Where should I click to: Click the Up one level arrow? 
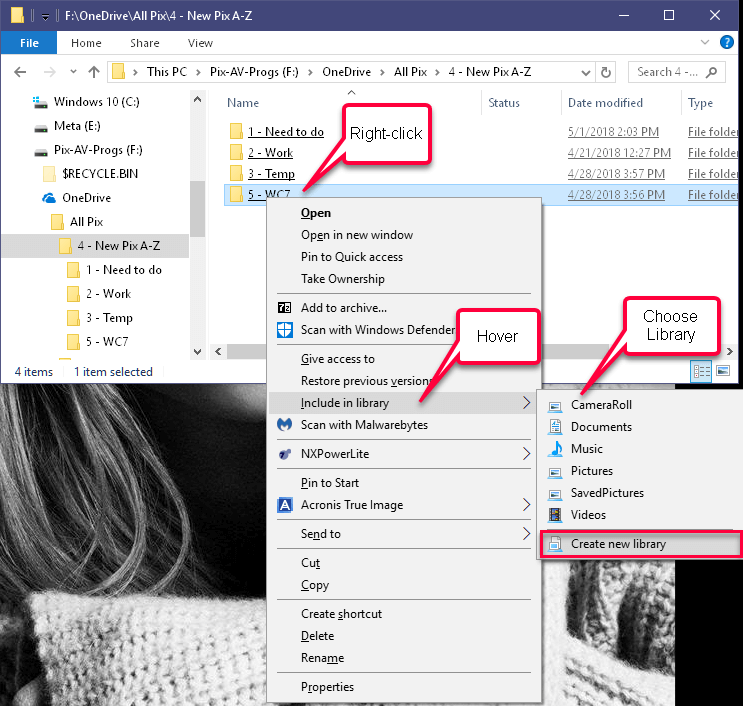click(x=94, y=72)
